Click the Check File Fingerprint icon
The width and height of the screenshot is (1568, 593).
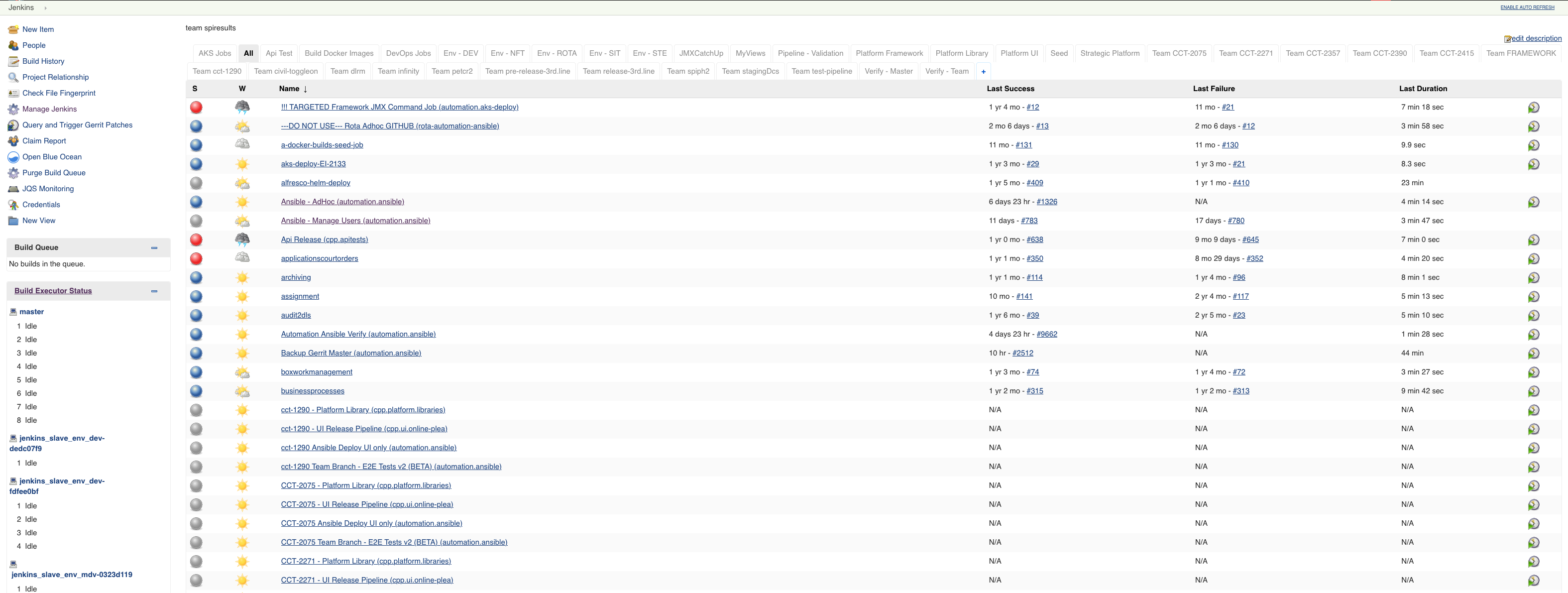13,93
